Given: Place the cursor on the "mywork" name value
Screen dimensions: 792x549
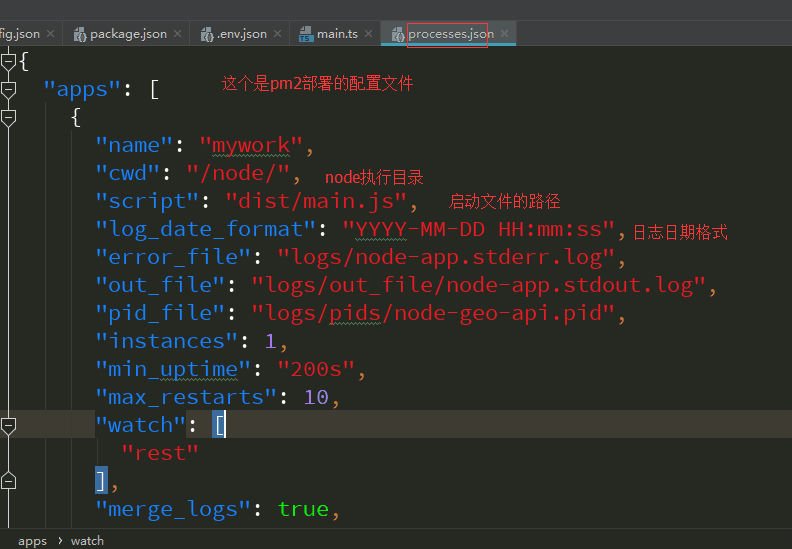Looking at the screenshot, I should [250, 146].
